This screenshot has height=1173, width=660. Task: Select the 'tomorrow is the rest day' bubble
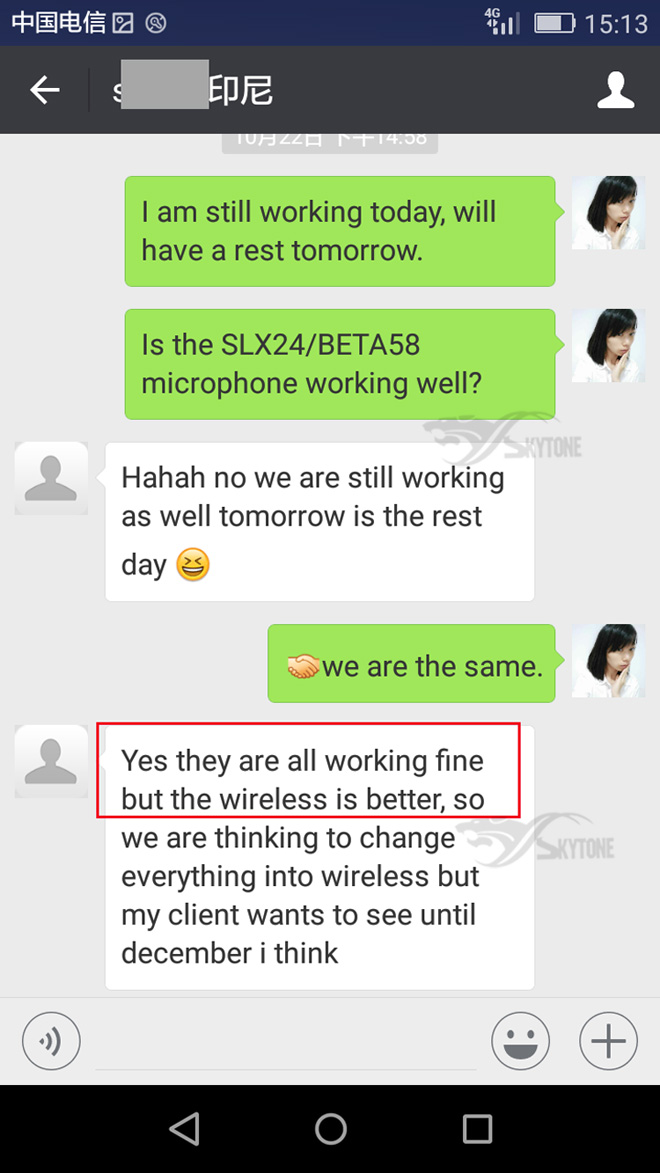point(320,521)
